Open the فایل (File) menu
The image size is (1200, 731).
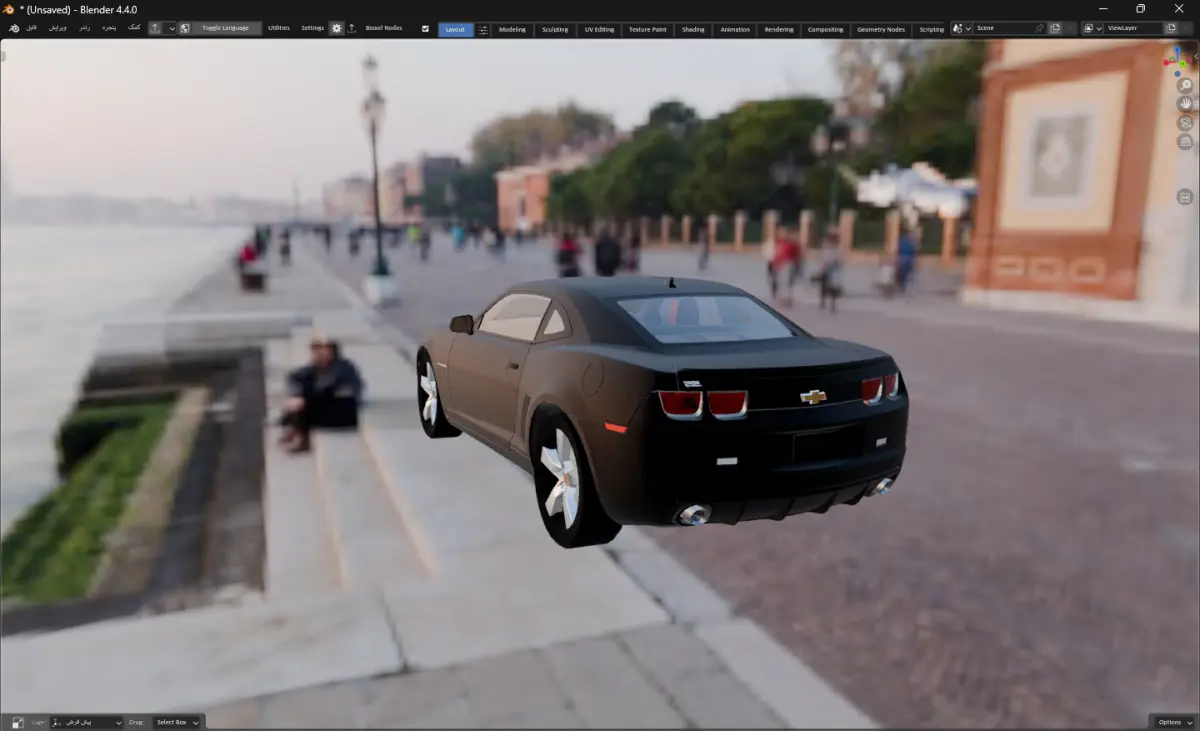pyautogui.click(x=32, y=28)
